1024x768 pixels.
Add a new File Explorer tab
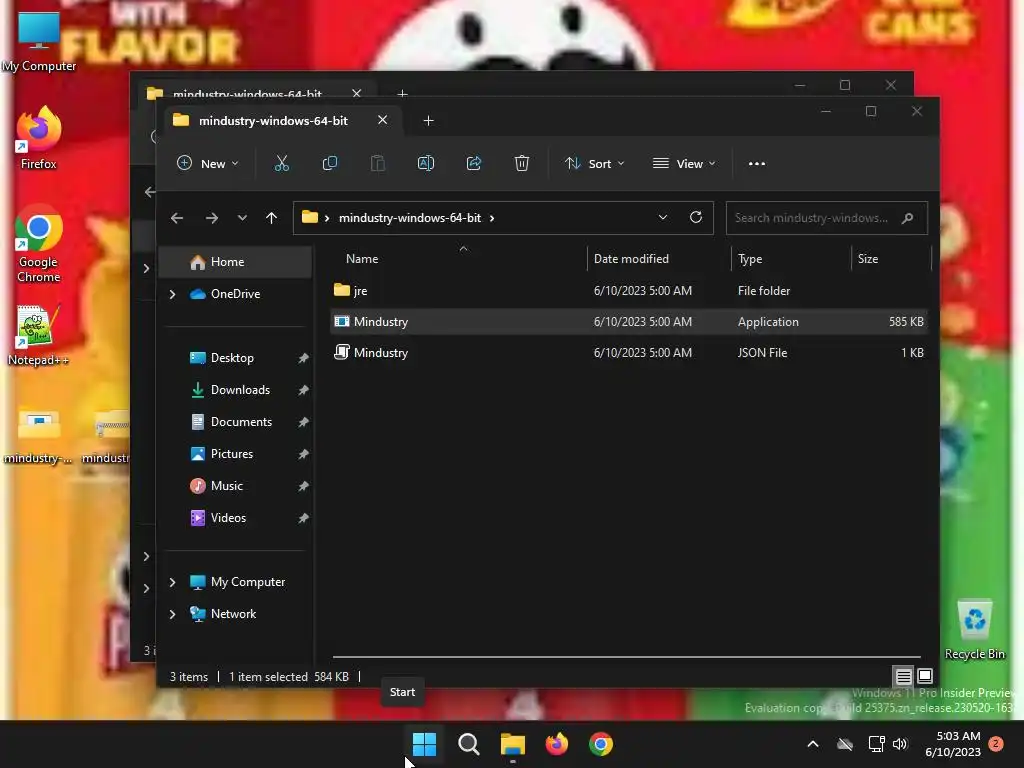coord(428,121)
